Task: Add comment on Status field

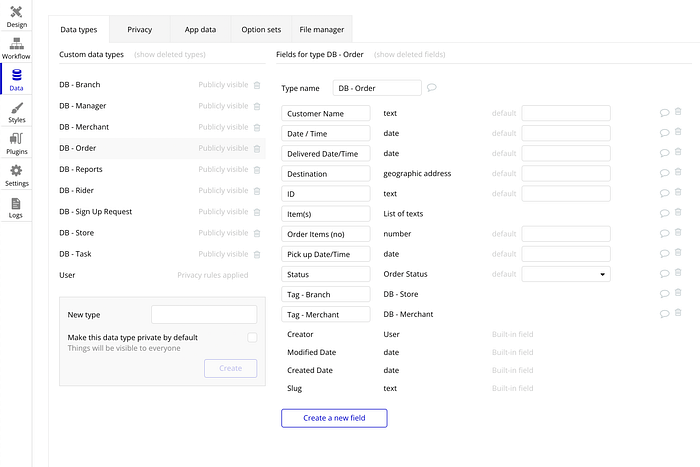Action: pyautogui.click(x=664, y=273)
